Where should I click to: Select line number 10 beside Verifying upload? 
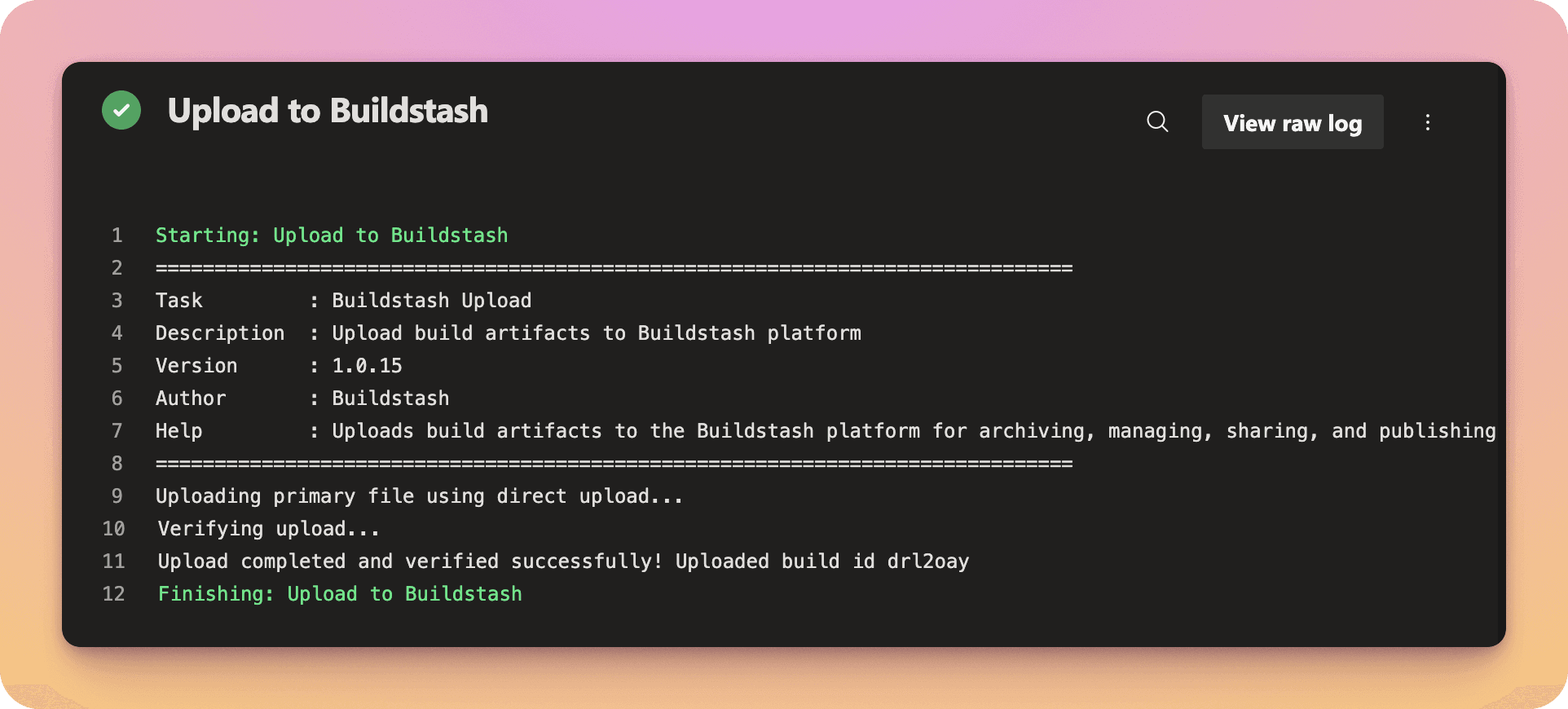point(113,529)
